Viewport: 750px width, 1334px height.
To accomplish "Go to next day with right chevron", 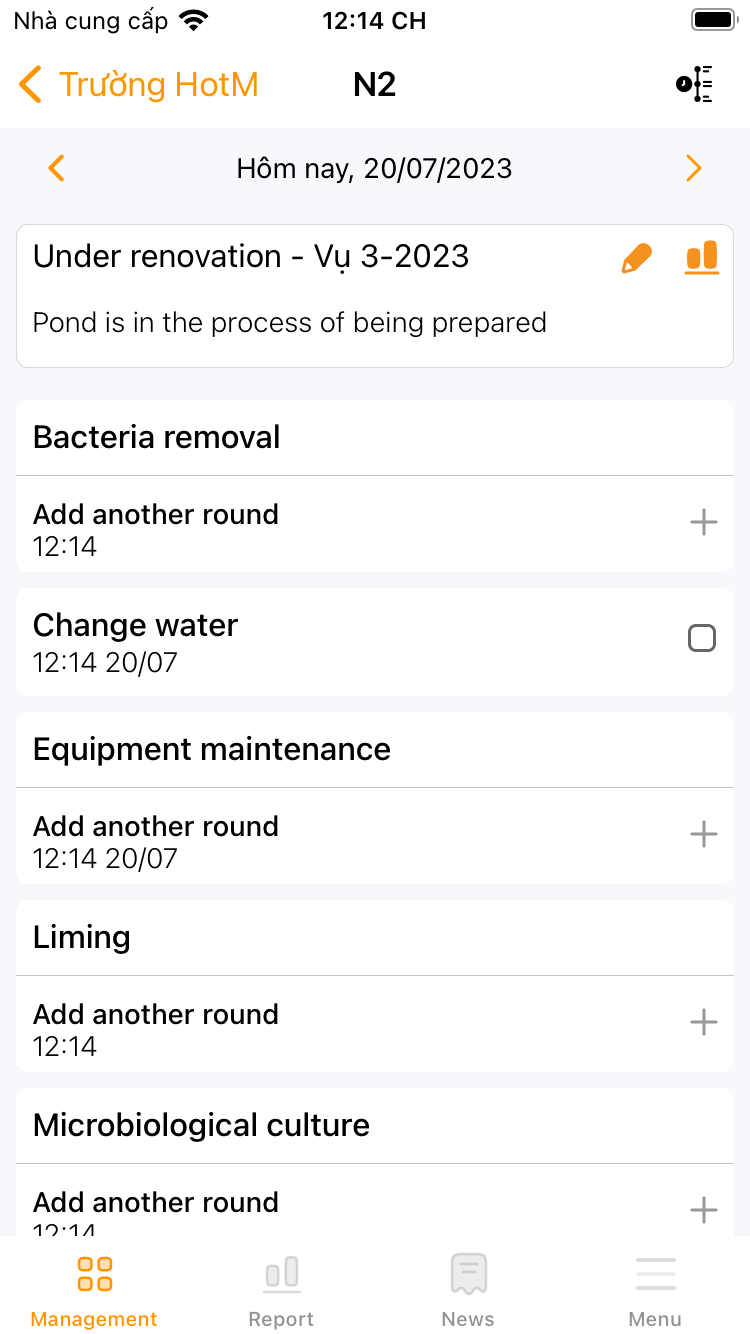I will coord(693,168).
